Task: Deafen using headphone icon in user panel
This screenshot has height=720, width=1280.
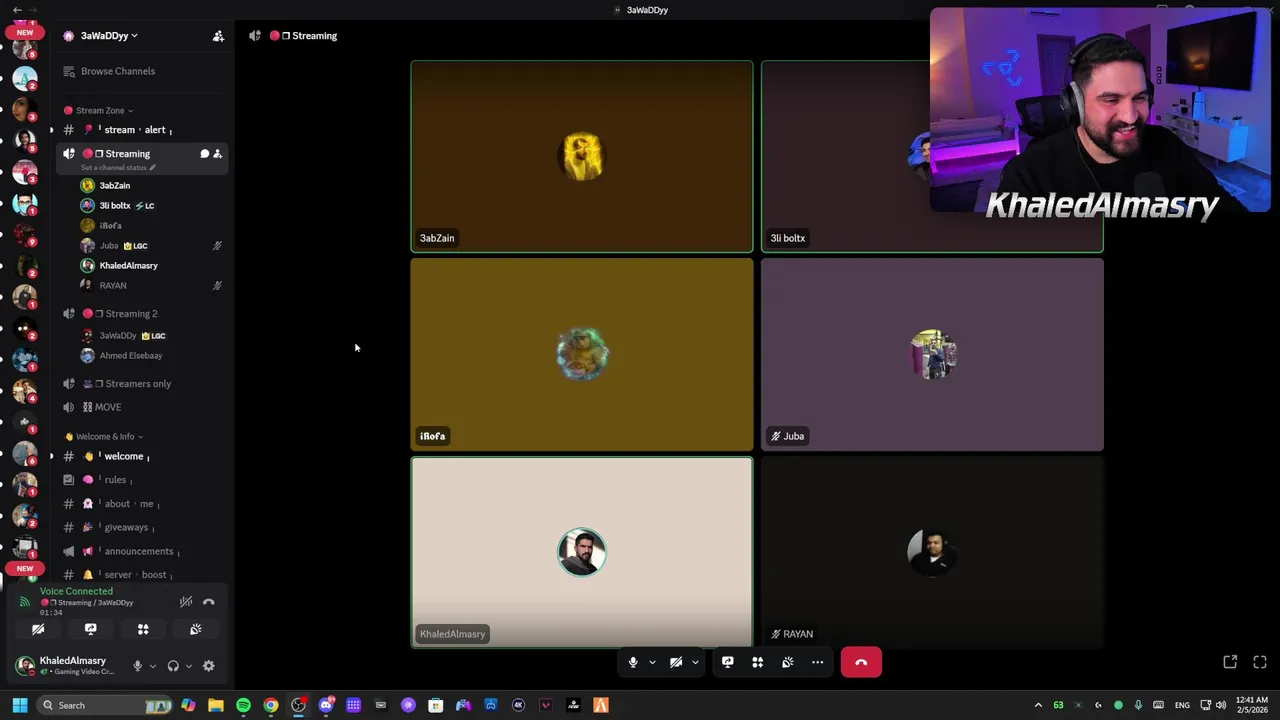Action: pos(173,666)
